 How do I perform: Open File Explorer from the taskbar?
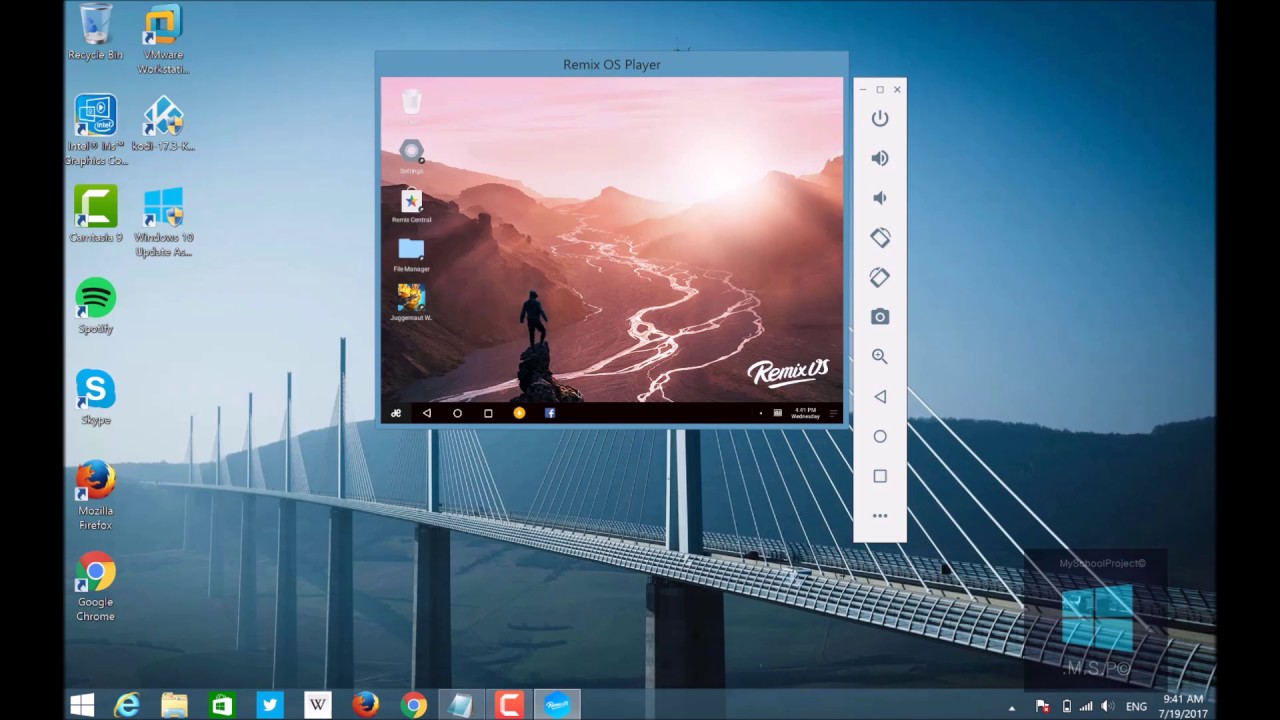click(175, 705)
